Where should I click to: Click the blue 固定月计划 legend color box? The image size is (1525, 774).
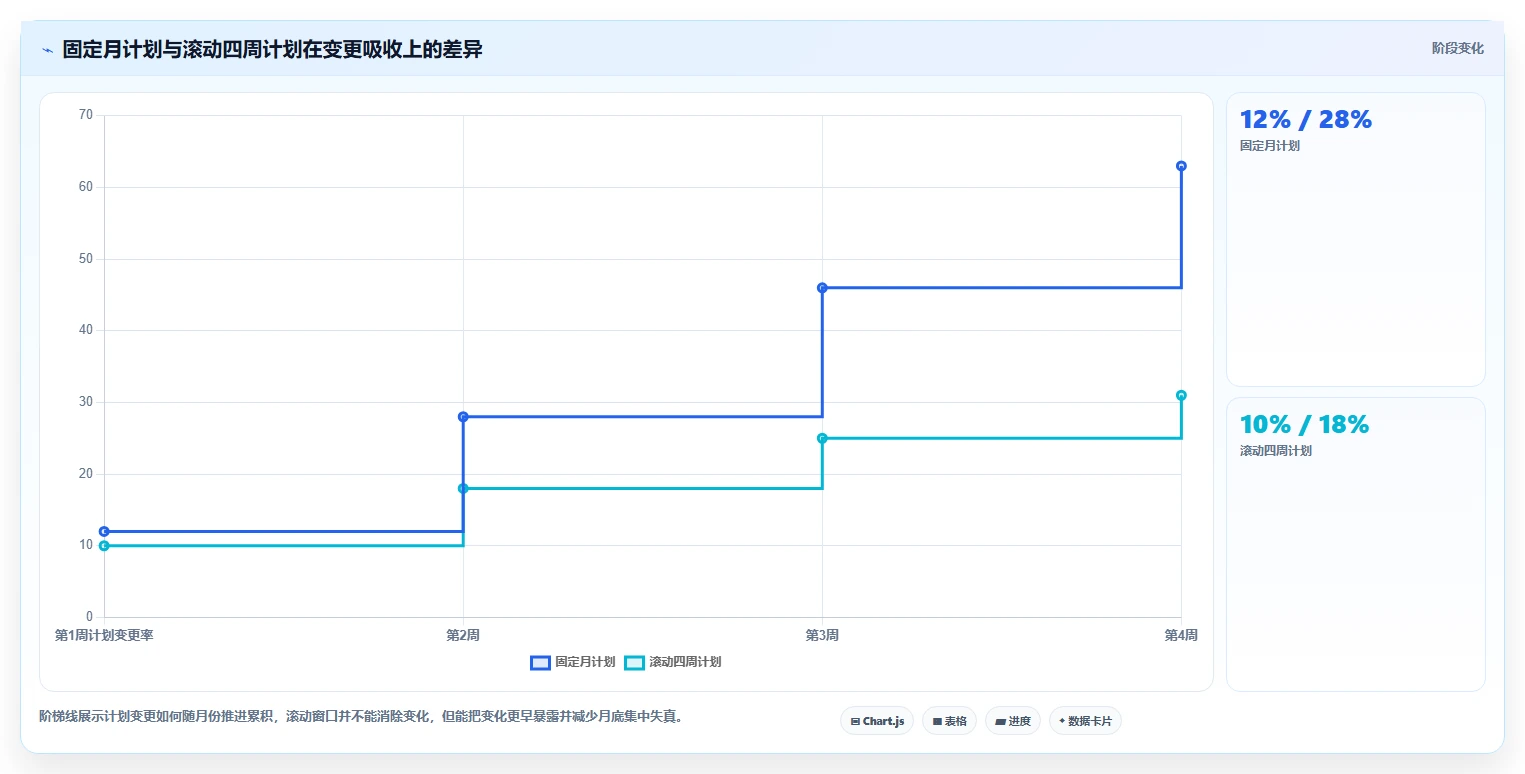540,662
